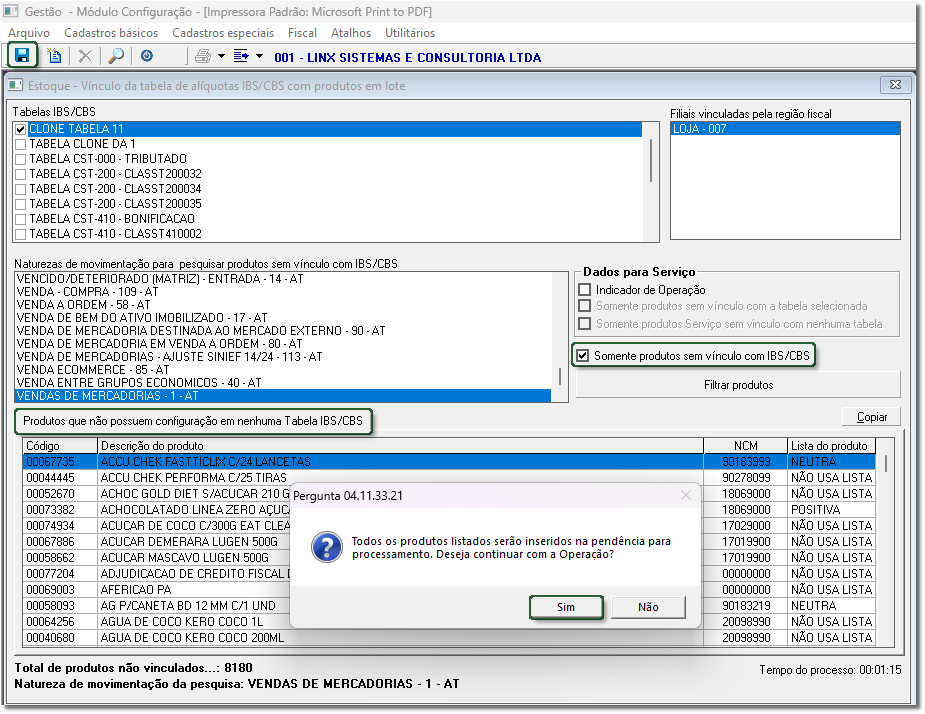This screenshot has width=925, height=714.
Task: Click the New record toolbar icon
Action: point(54,55)
